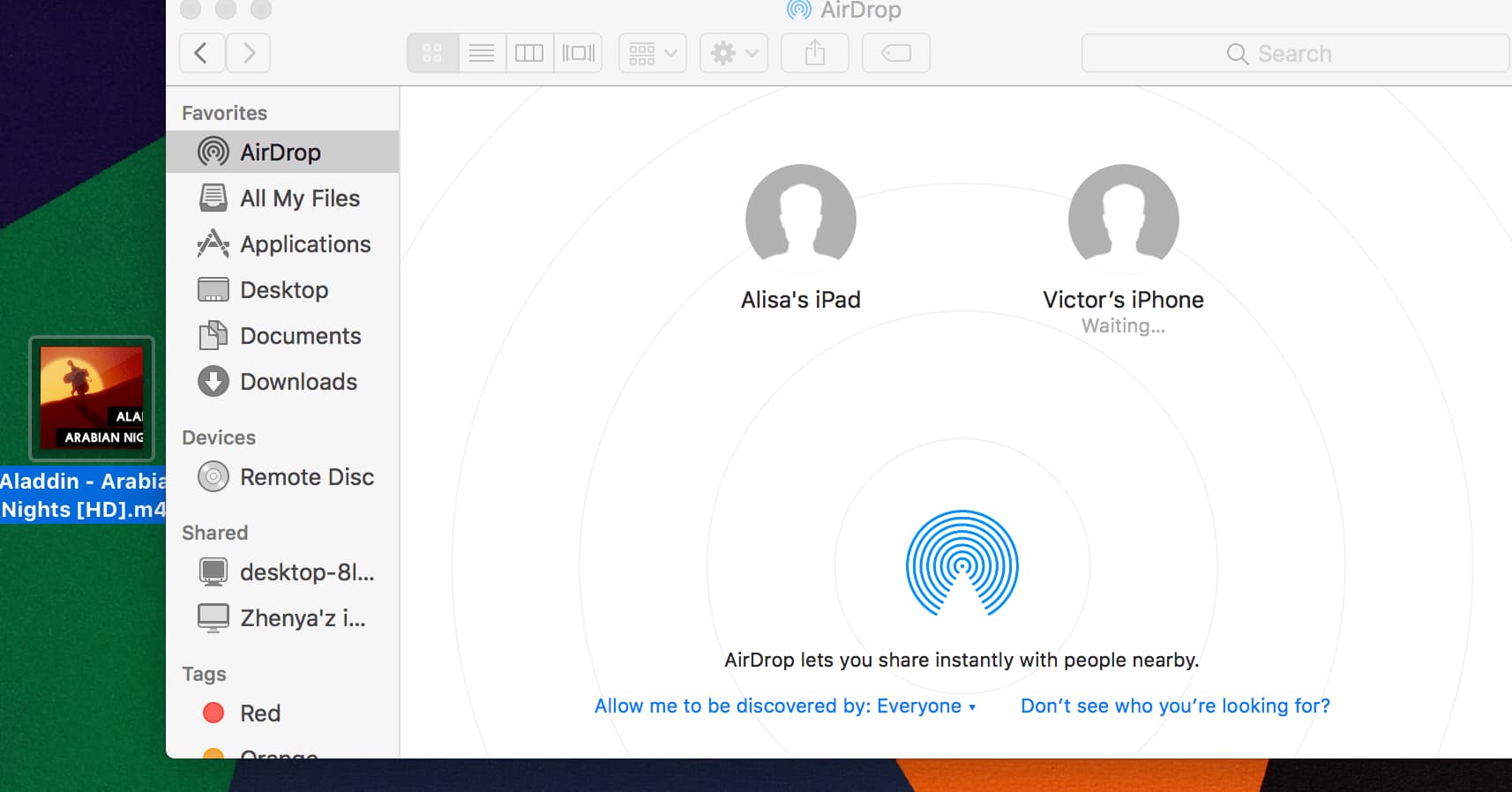Switch to list view mode
This screenshot has height=792, width=1512.
point(482,53)
